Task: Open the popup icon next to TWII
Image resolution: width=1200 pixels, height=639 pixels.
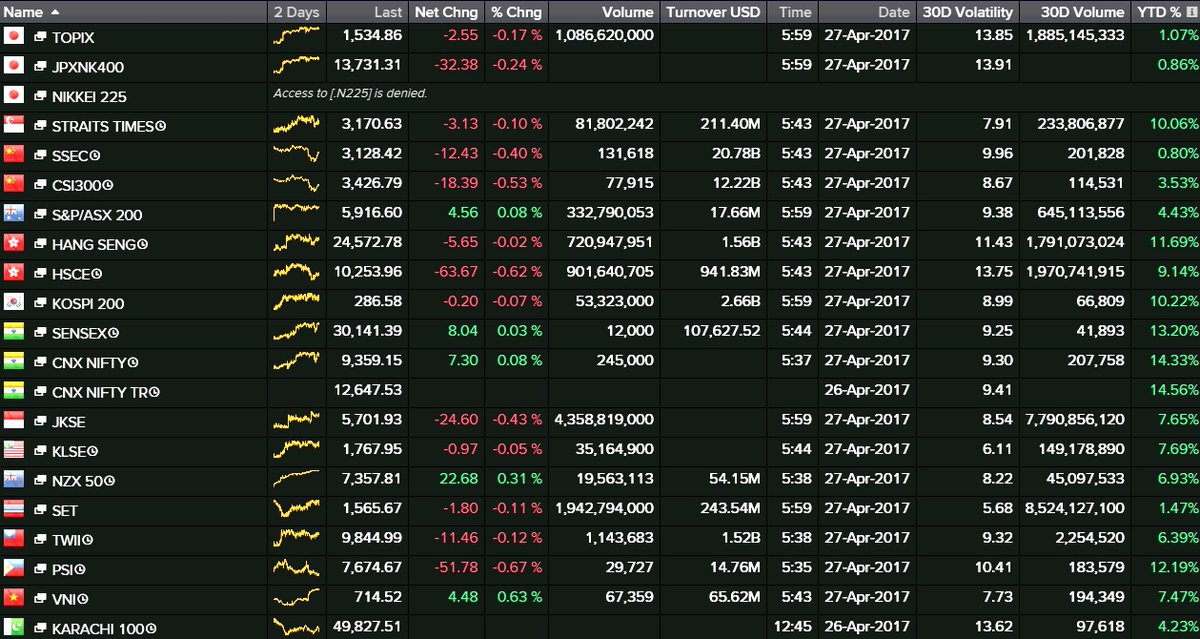Action: 40,540
